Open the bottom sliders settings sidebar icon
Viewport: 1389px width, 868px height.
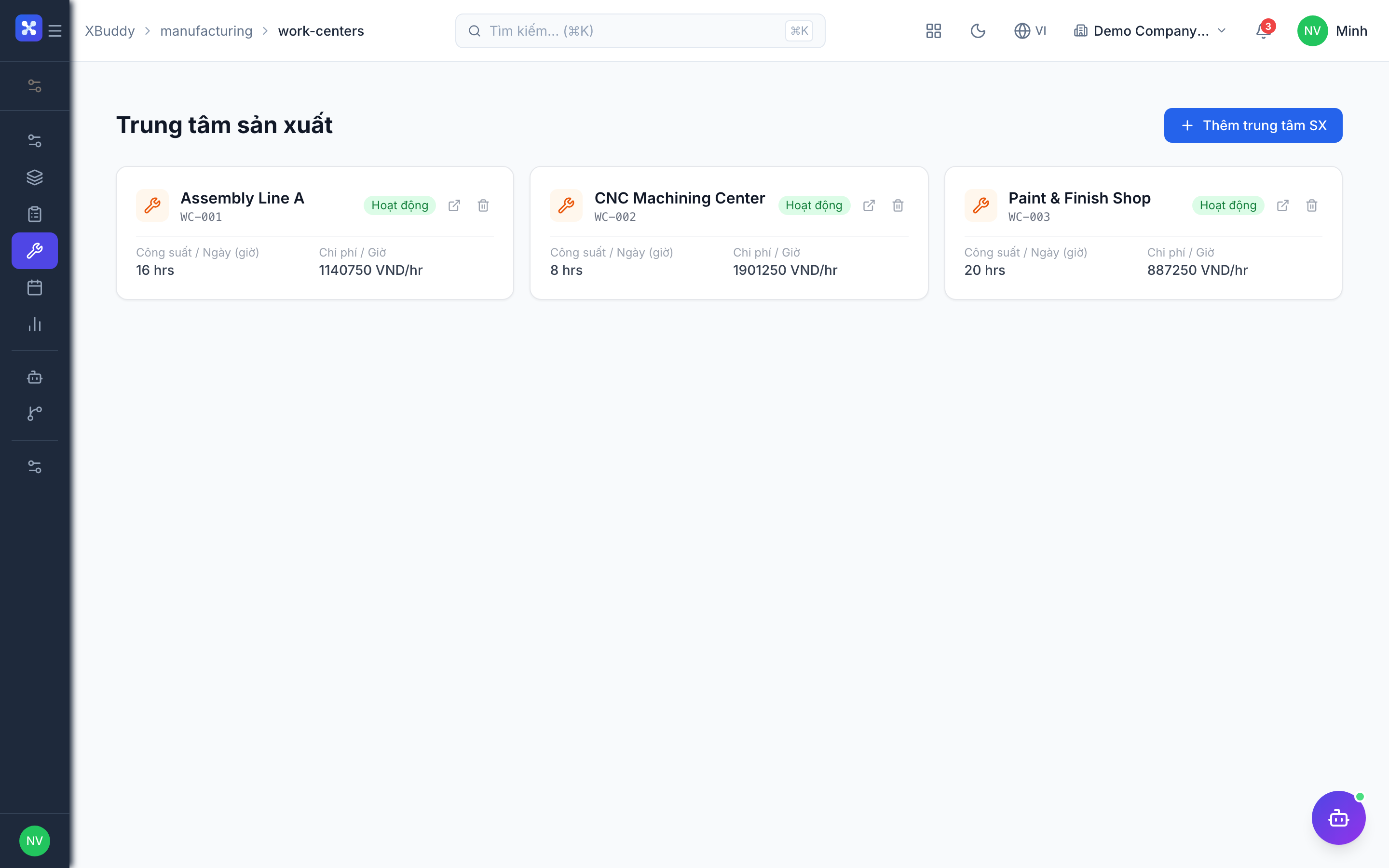[x=34, y=467]
